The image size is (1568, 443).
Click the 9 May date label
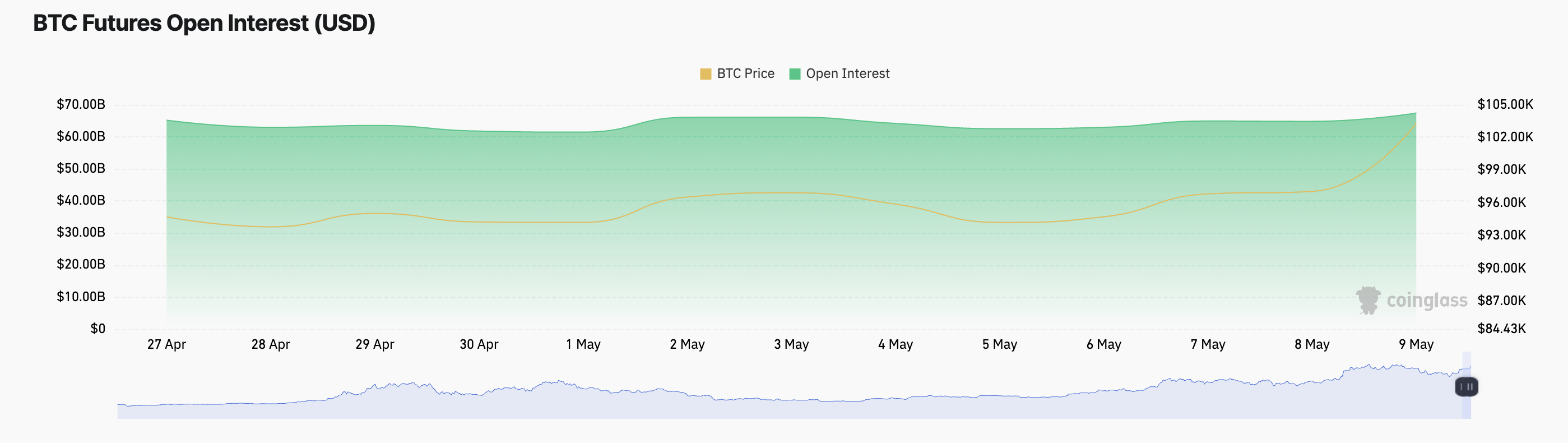coord(1416,344)
